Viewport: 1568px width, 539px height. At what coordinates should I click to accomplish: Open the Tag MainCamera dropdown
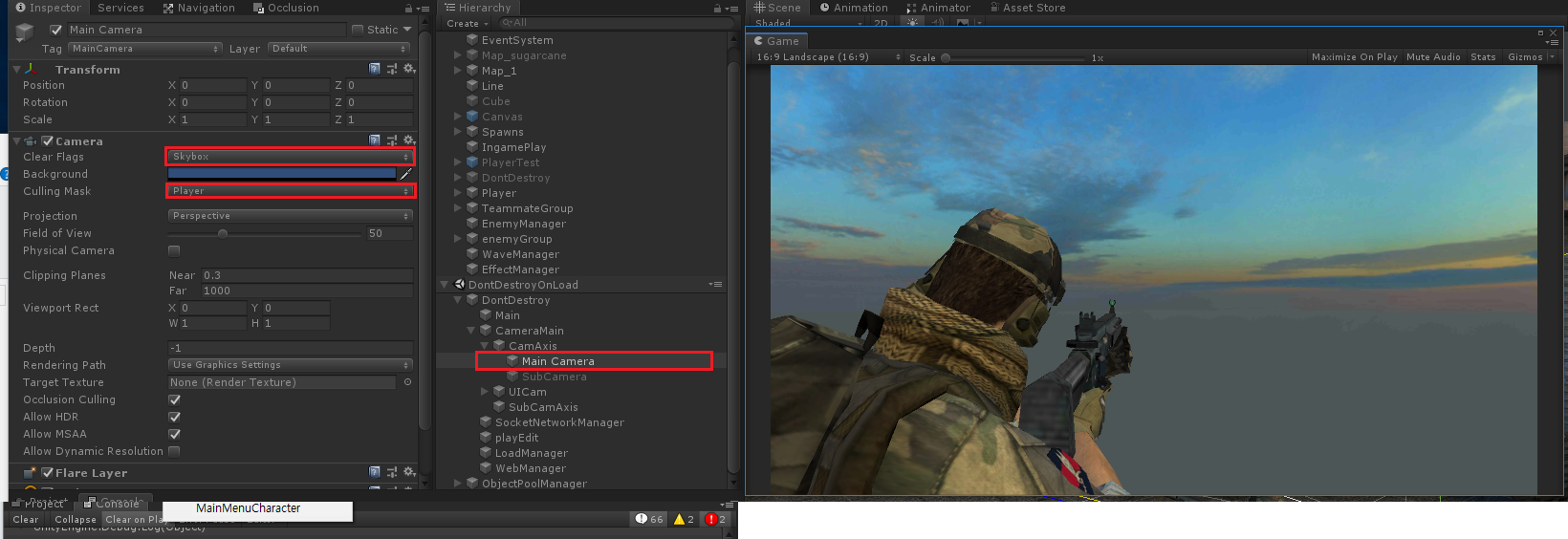[144, 49]
